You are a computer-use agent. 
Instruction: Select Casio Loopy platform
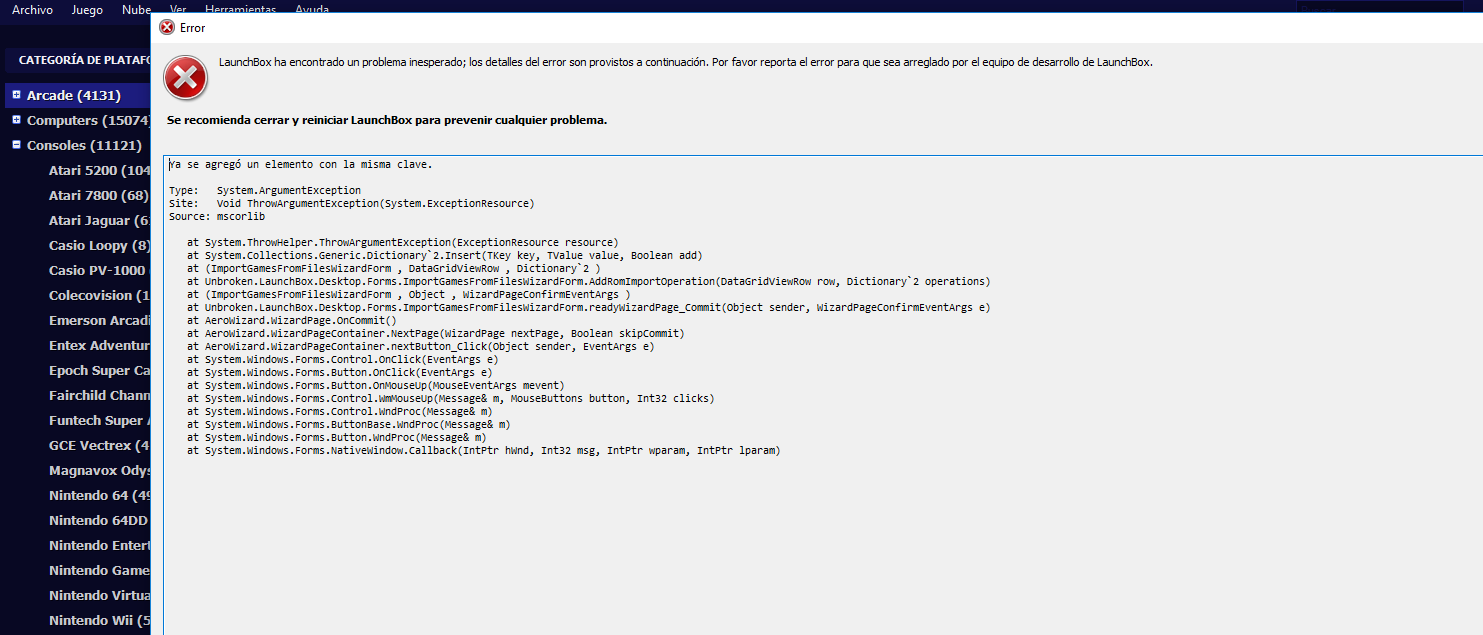99,246
